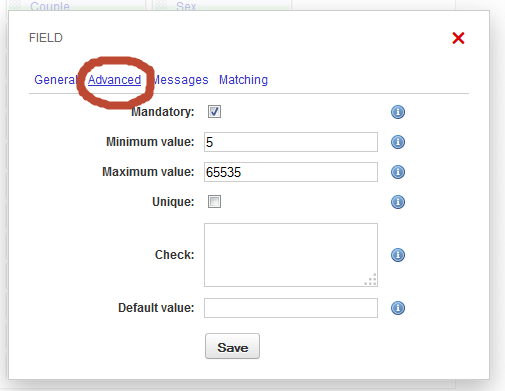Viewport: 505px width, 391px height.
Task: Go to the Matching tab
Action: [x=243, y=80]
